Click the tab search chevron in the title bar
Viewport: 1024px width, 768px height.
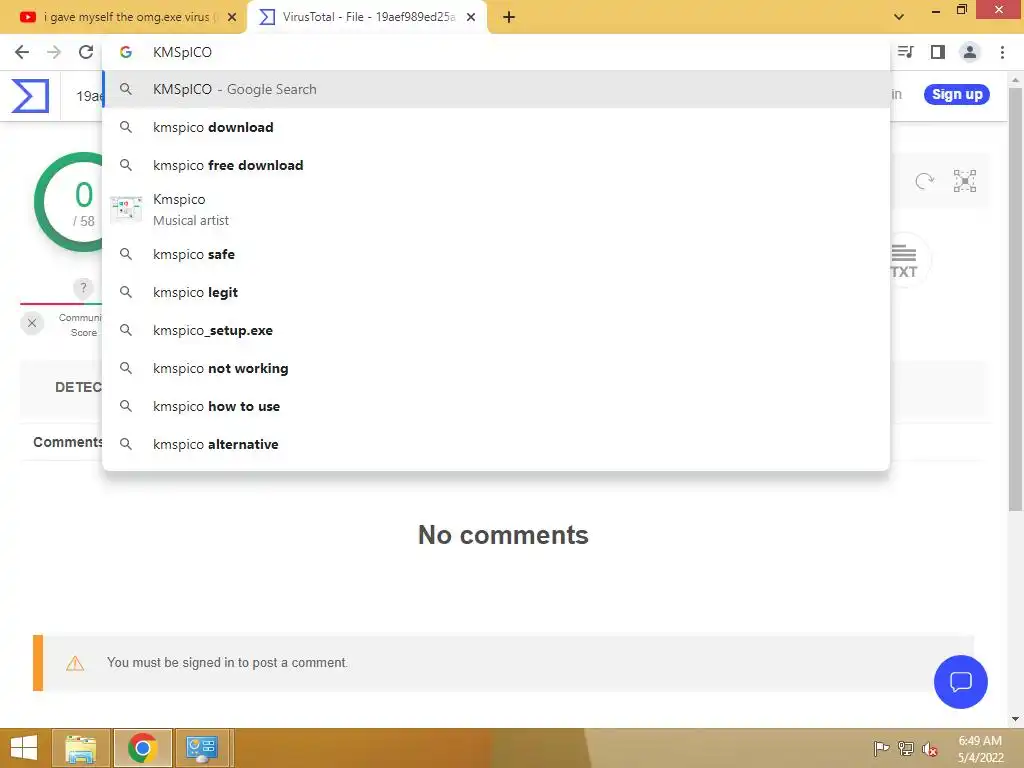(899, 17)
